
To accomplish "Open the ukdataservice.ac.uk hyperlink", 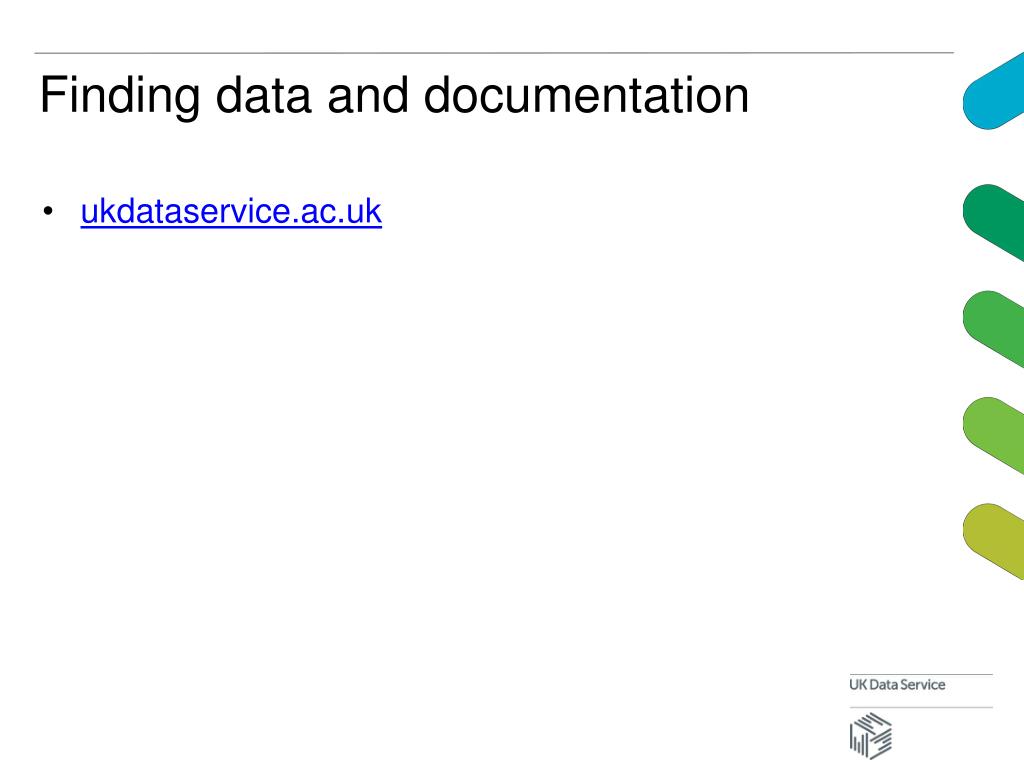I will 231,212.
